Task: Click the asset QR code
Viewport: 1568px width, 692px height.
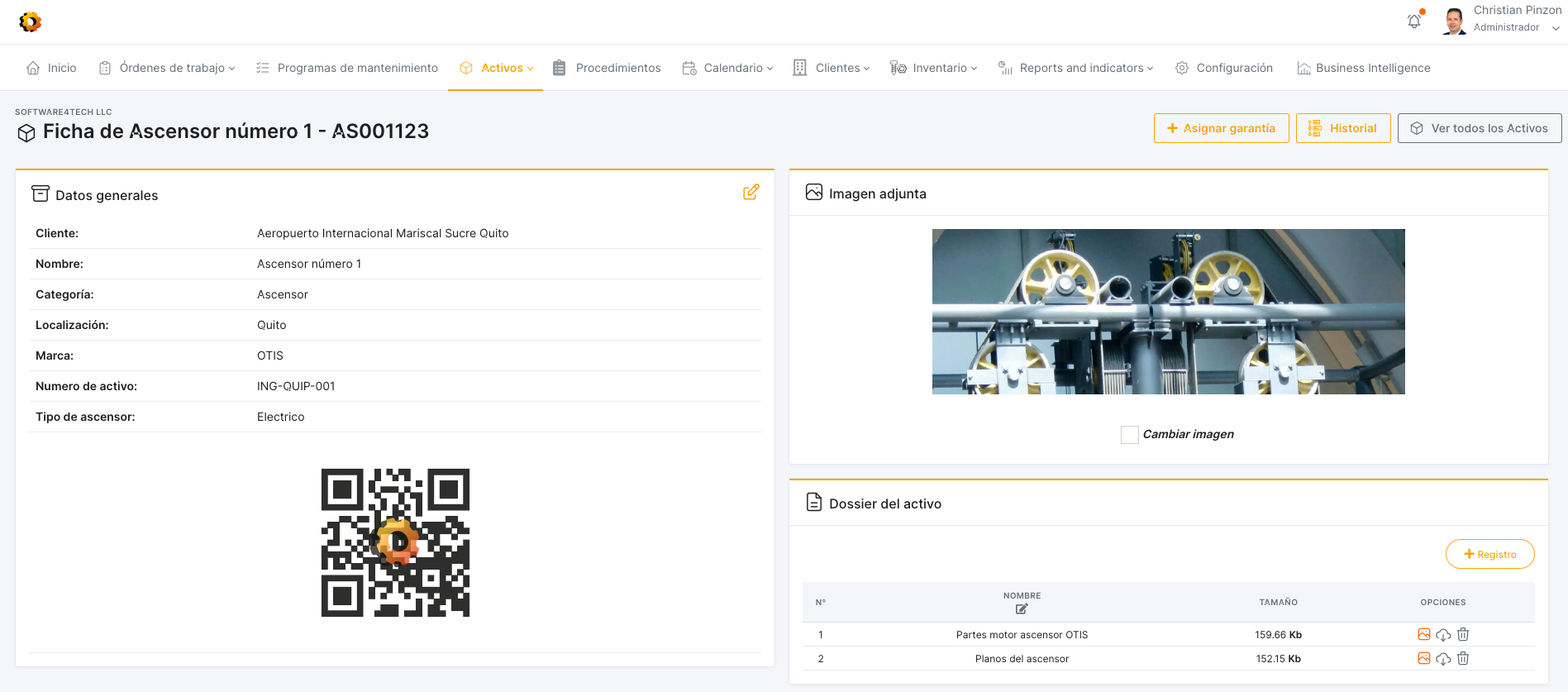Action: (395, 542)
